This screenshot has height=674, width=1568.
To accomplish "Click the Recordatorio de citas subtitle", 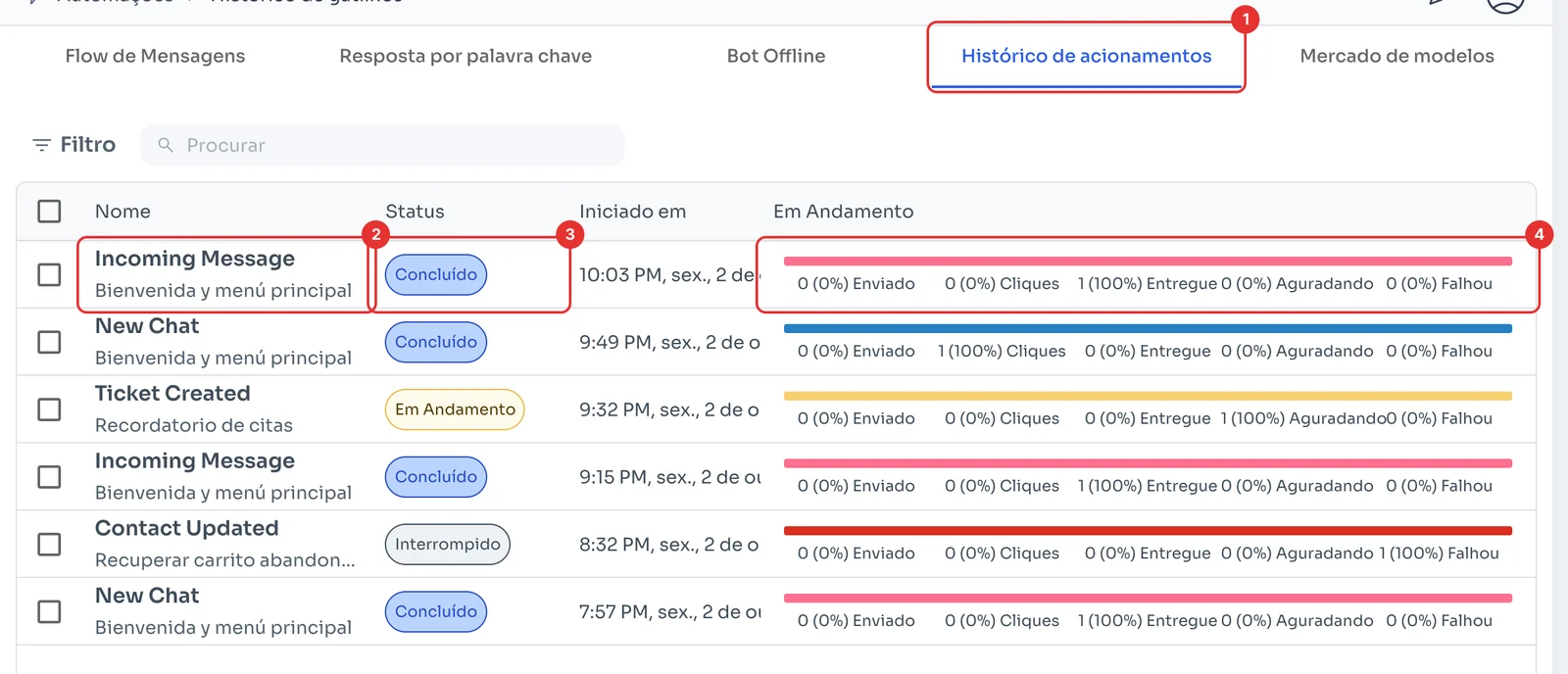I will pyautogui.click(x=194, y=425).
